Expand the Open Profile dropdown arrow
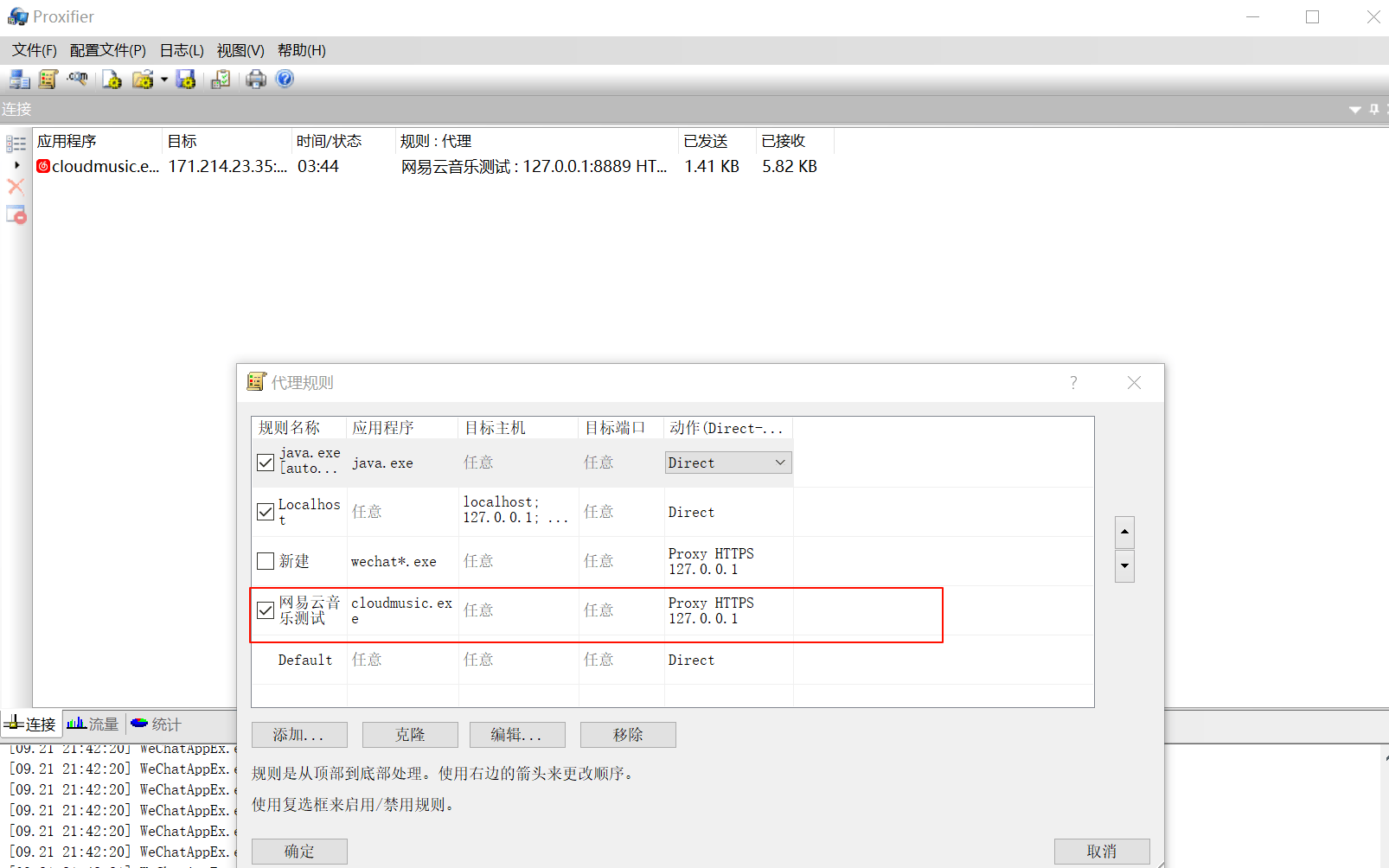The height and width of the screenshot is (868, 1389). click(x=163, y=80)
